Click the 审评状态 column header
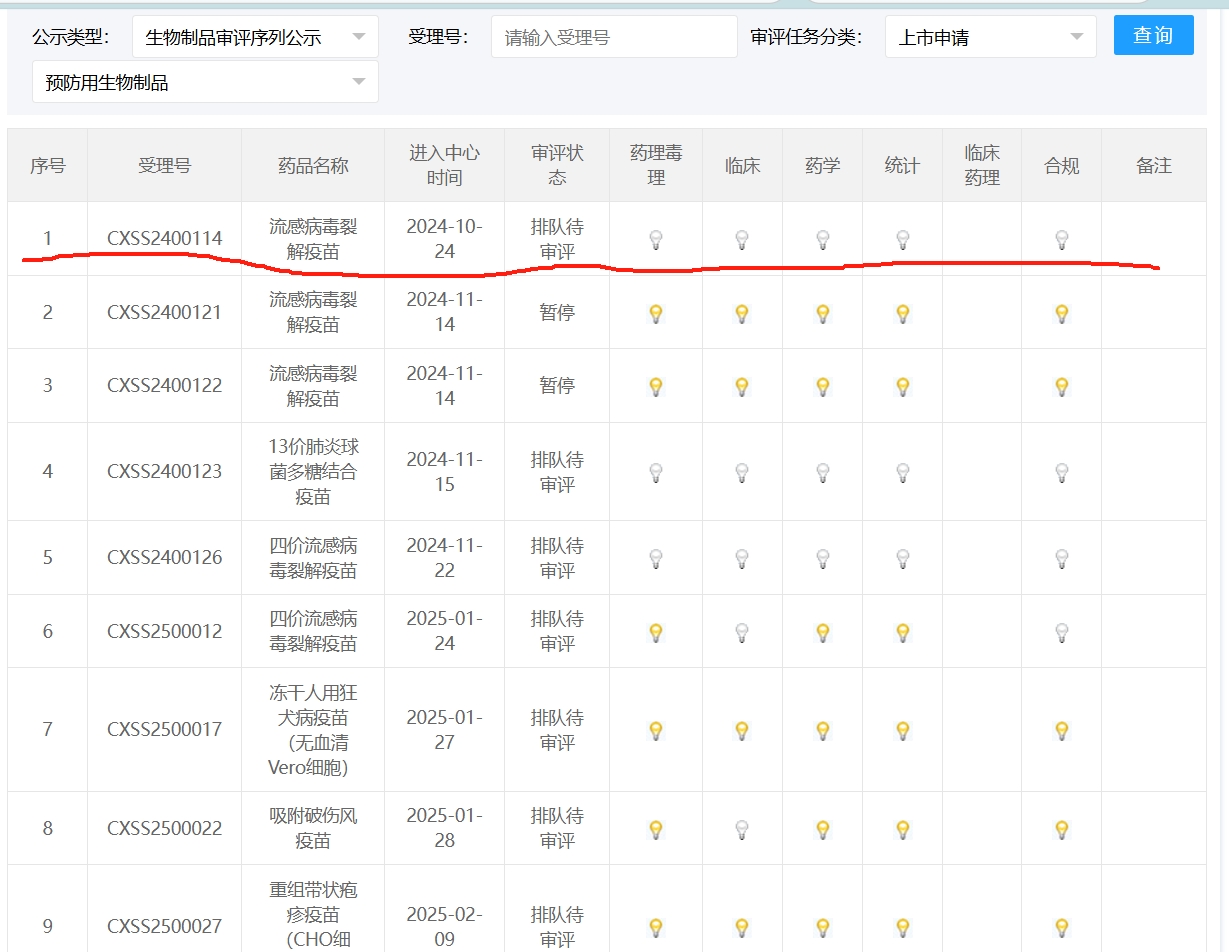Screen dimensions: 1229x952 (x=557, y=165)
